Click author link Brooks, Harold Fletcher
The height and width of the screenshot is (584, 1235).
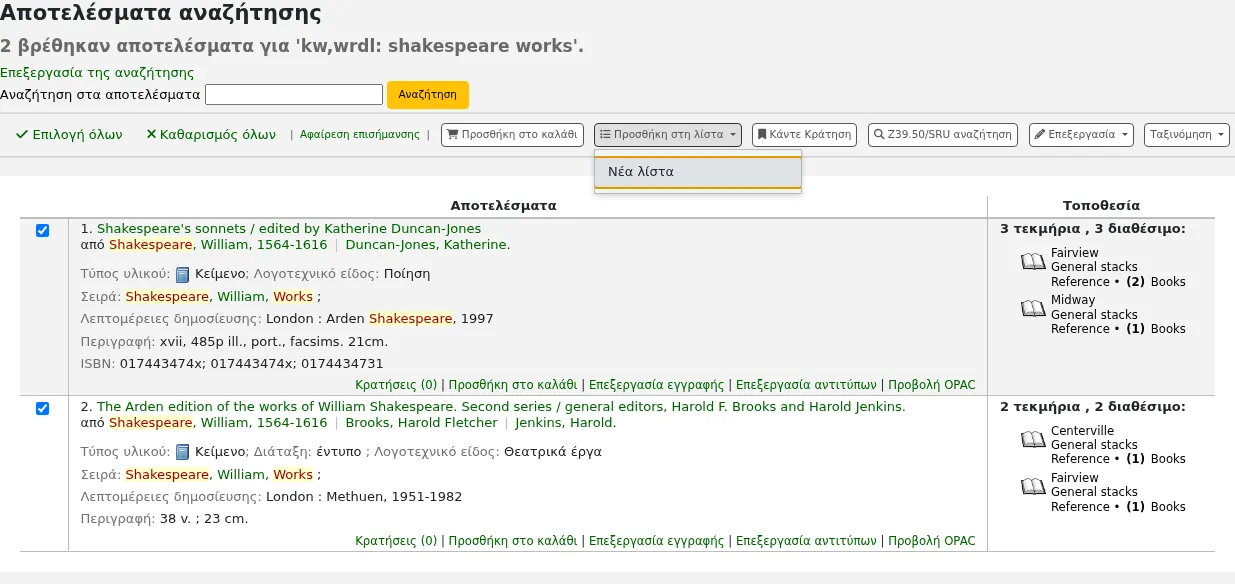coord(421,423)
